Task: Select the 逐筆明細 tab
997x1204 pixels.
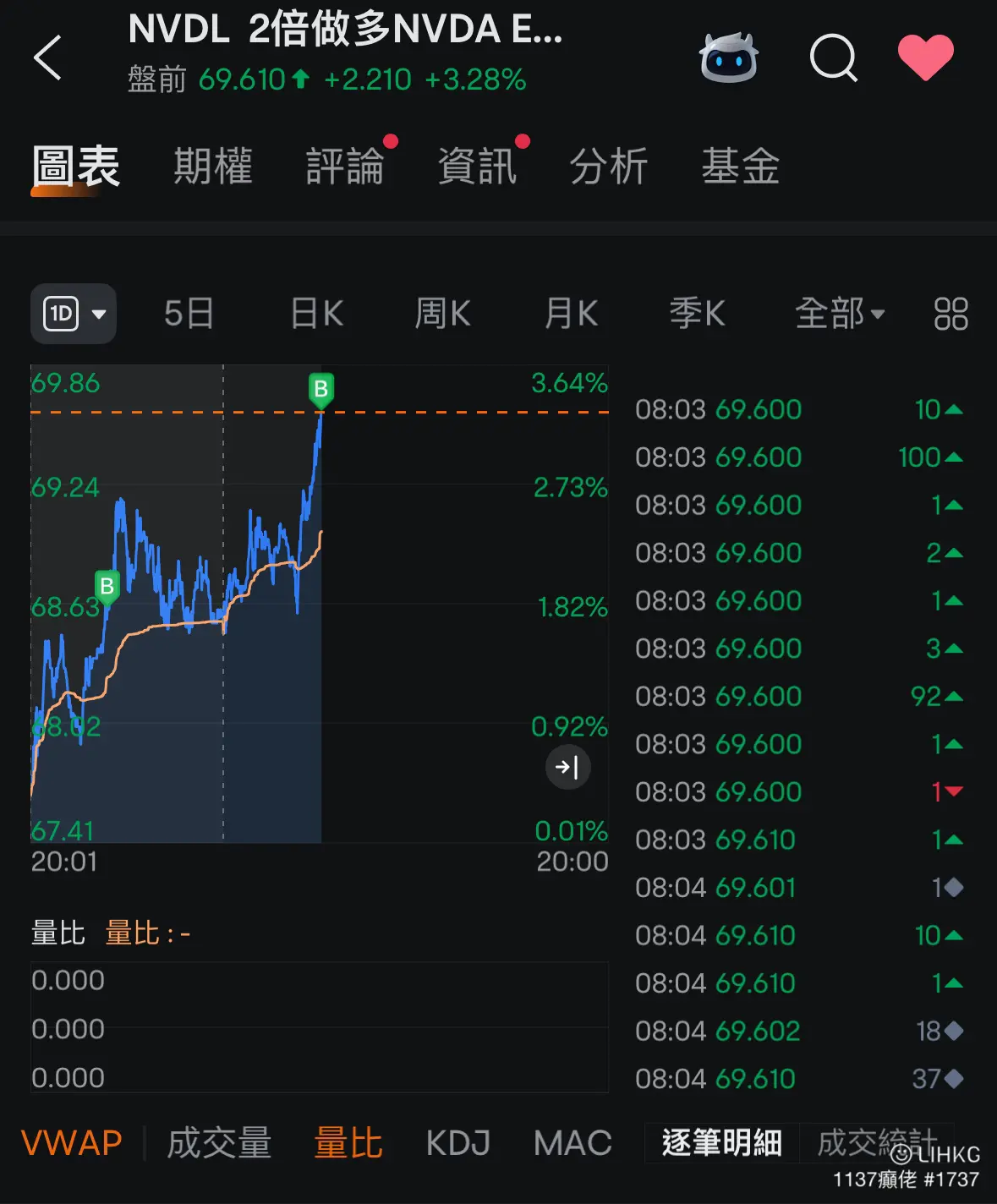Action: (722, 1143)
